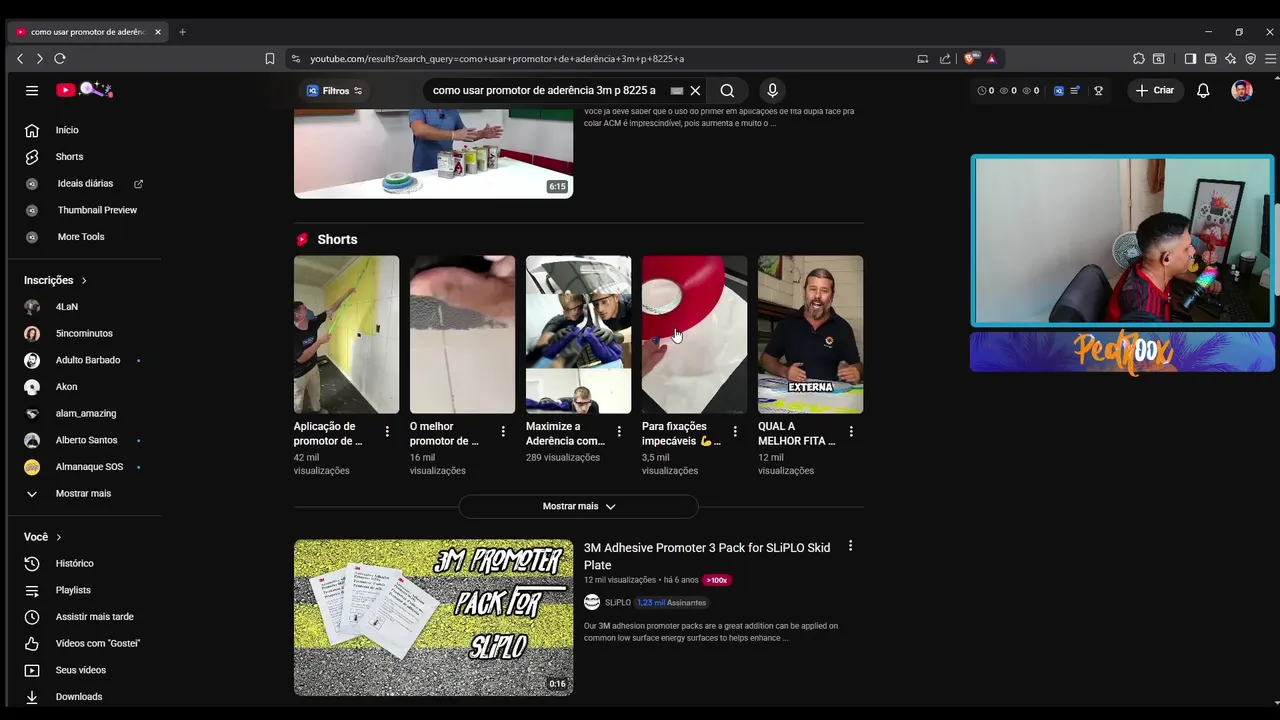Open browser extensions puzzle icon
1280x720 pixels.
[x=1139, y=59]
